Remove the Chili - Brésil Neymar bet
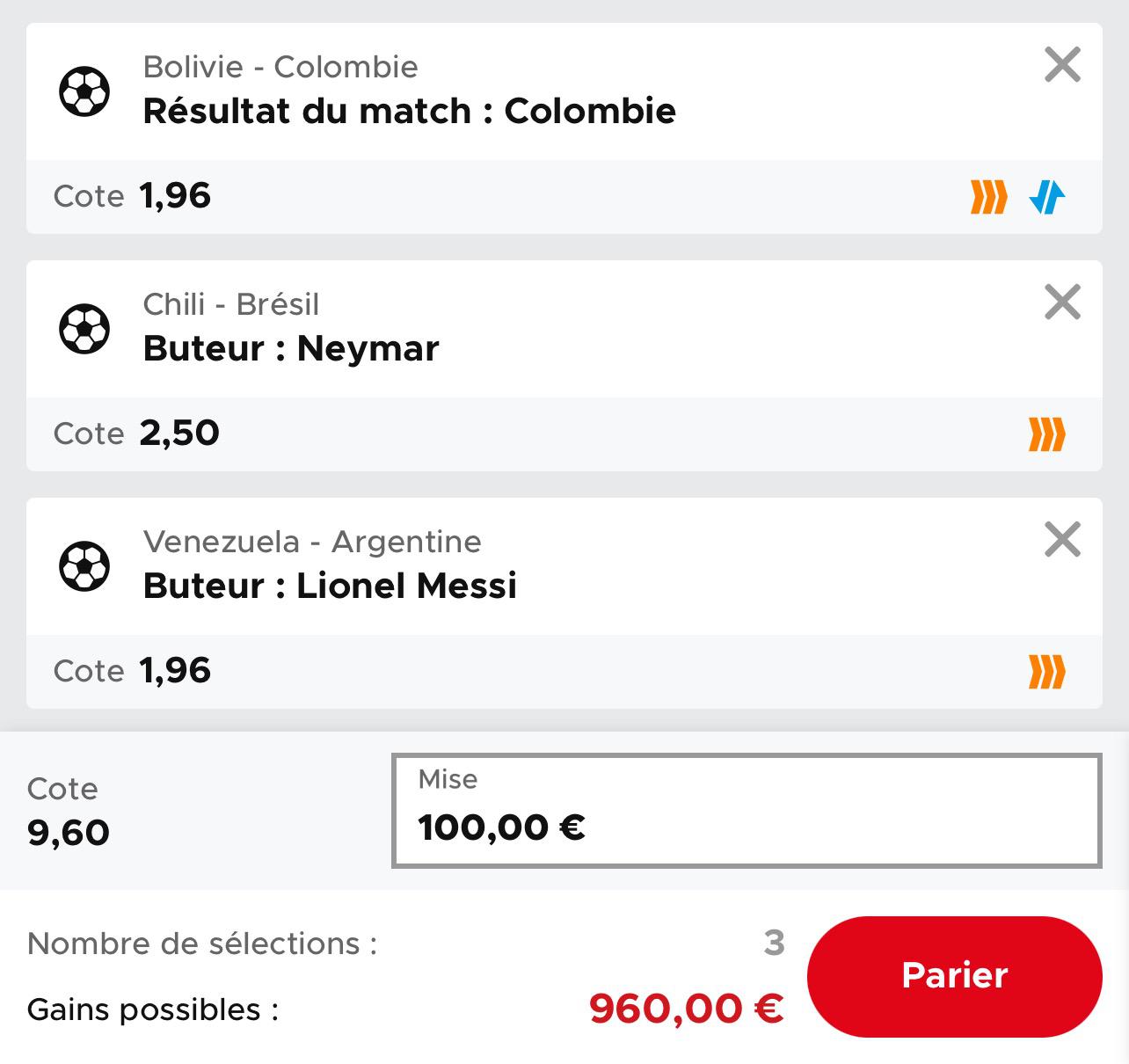1129x1064 pixels. point(1062,302)
